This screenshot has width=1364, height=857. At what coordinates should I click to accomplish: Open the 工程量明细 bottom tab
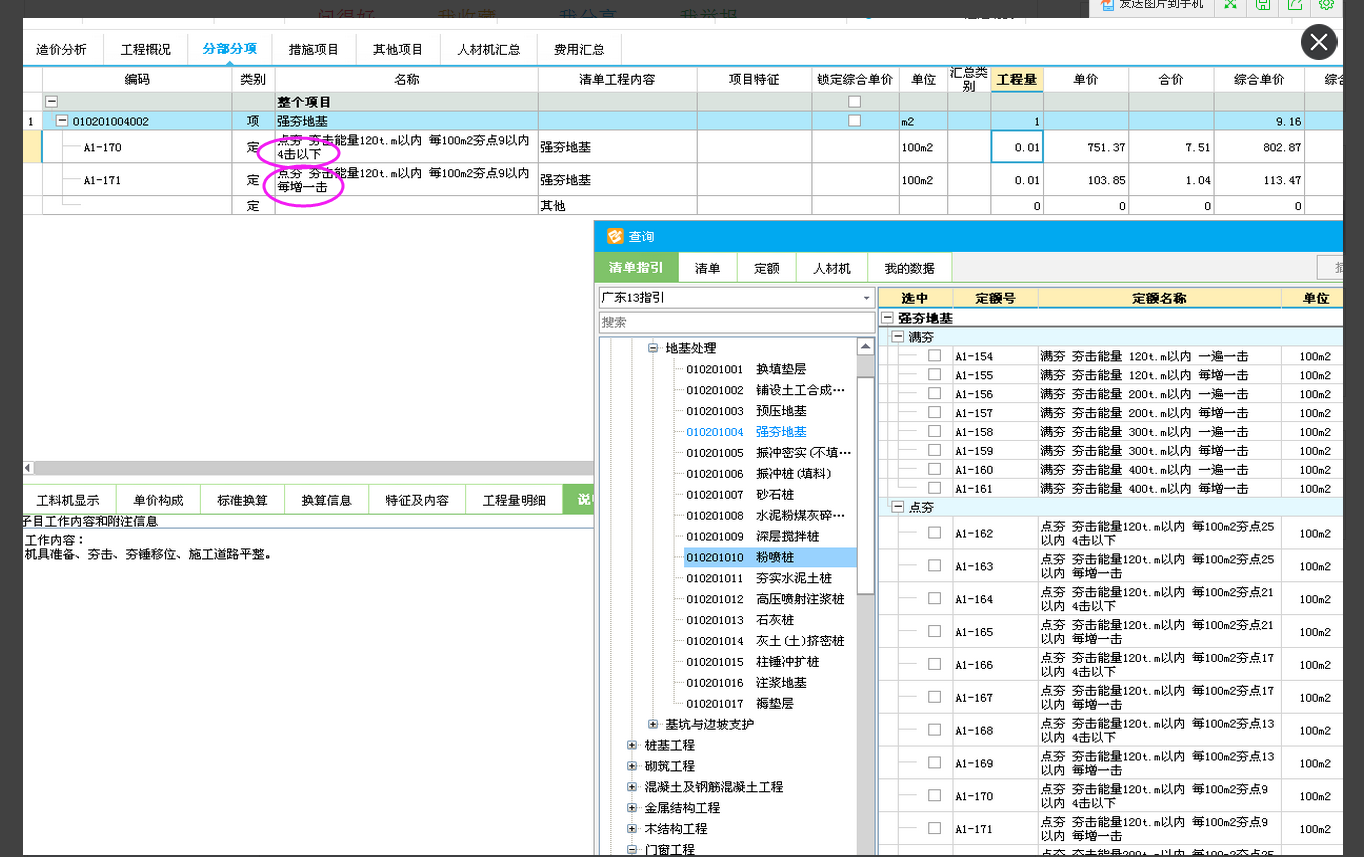514,500
